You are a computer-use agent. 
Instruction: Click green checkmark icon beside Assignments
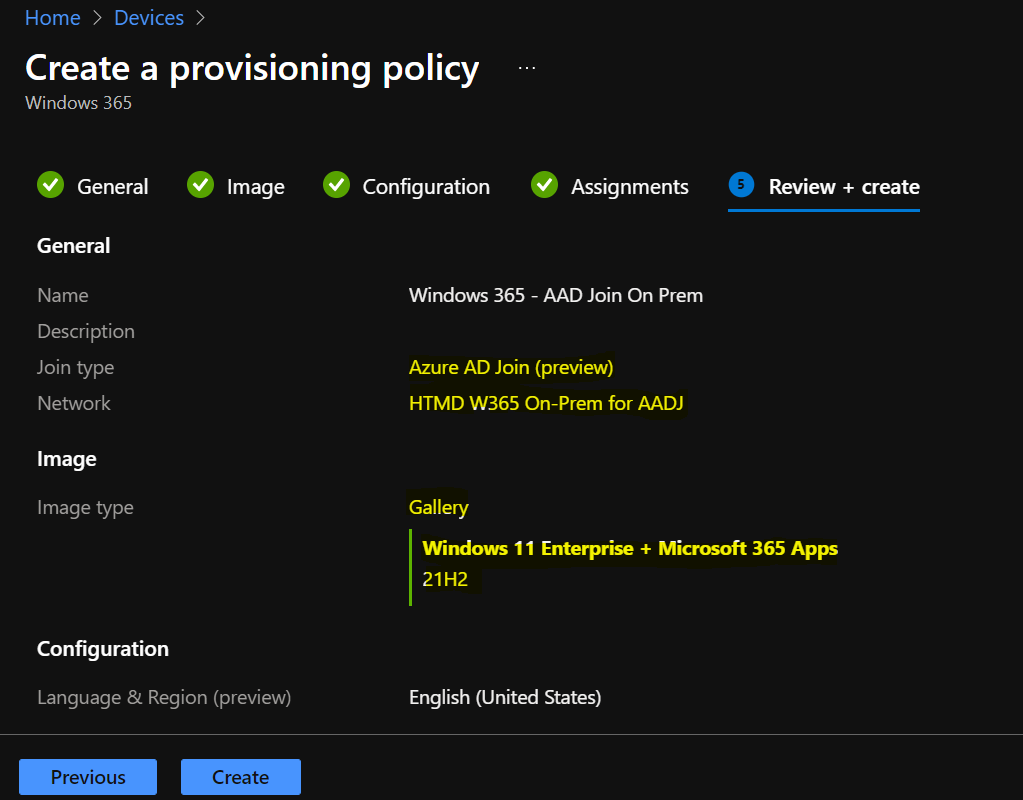coord(544,185)
